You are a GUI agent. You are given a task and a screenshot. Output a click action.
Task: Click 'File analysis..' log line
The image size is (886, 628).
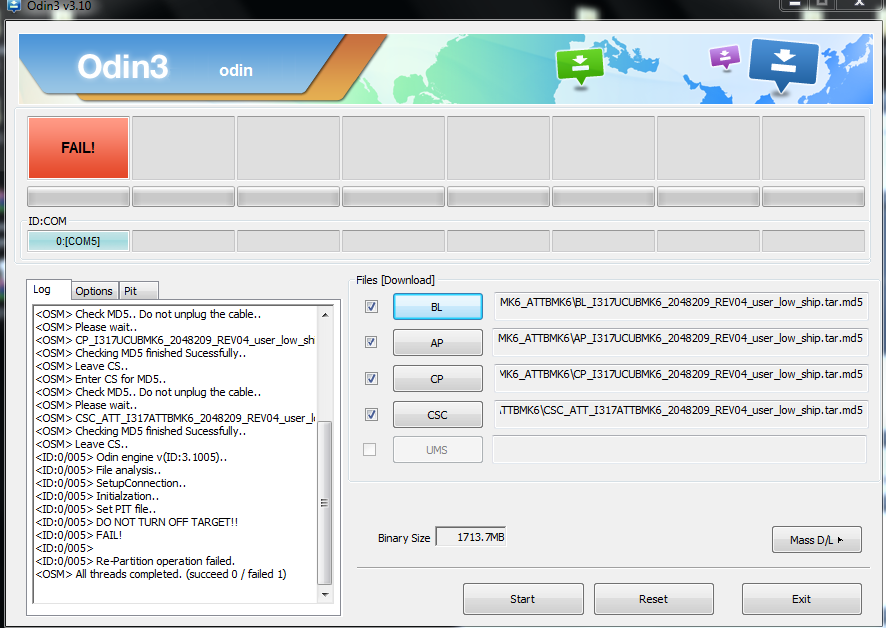click(98, 470)
